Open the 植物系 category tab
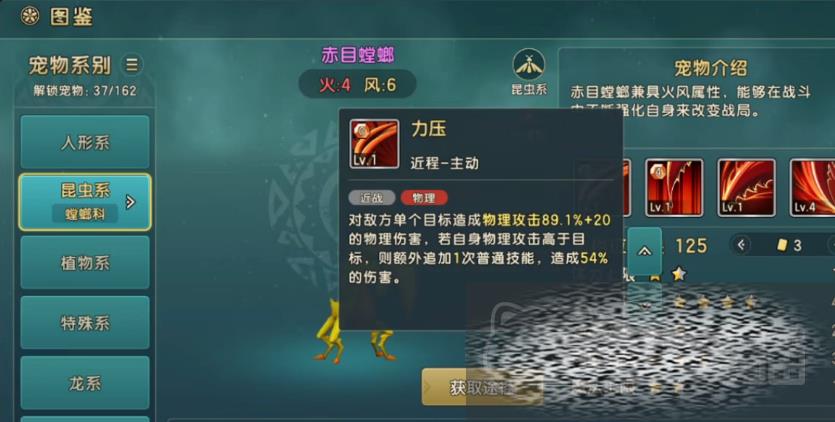835x422 pixels. click(x=85, y=263)
